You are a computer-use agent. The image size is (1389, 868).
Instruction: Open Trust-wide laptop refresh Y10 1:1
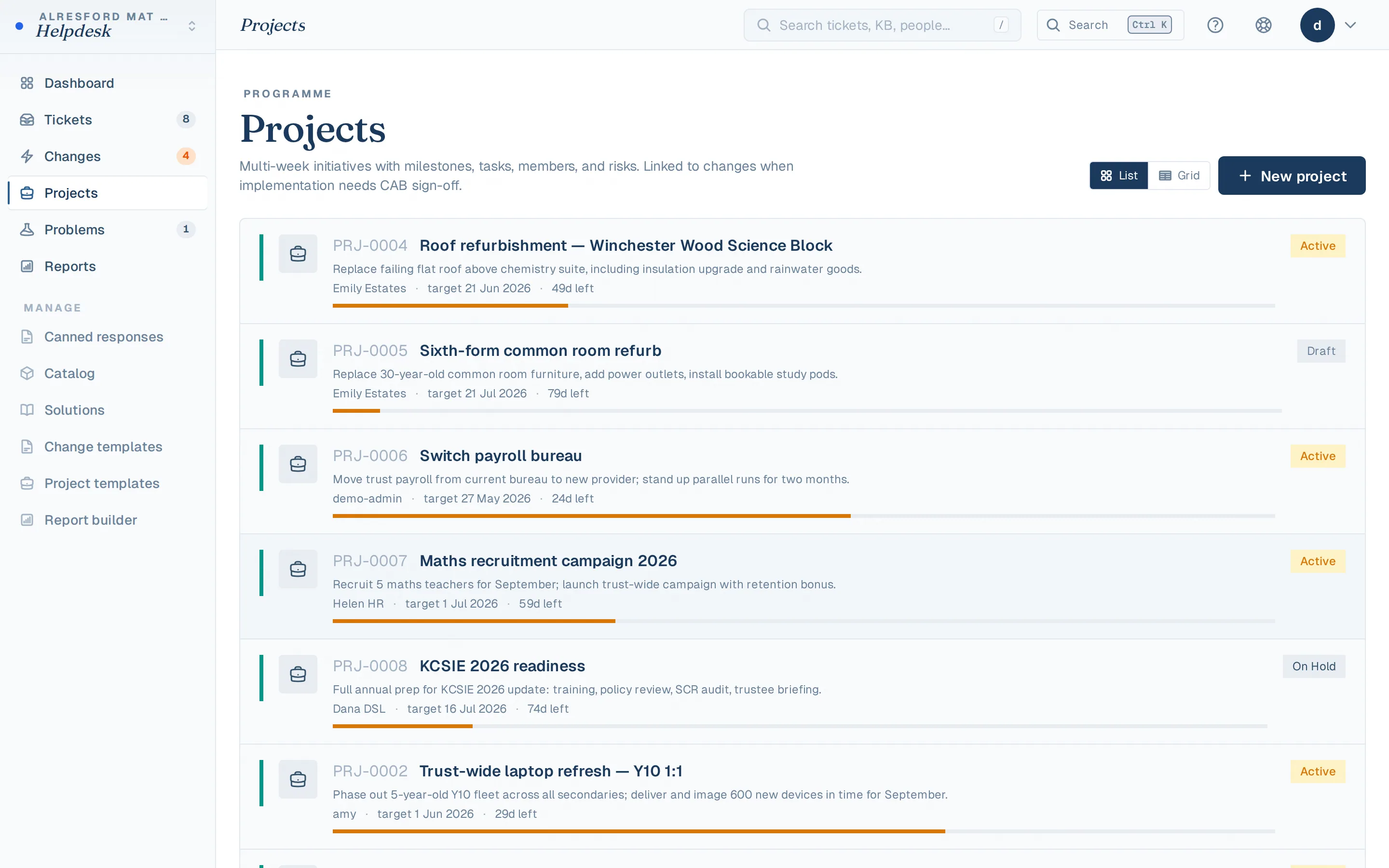[x=551, y=771]
